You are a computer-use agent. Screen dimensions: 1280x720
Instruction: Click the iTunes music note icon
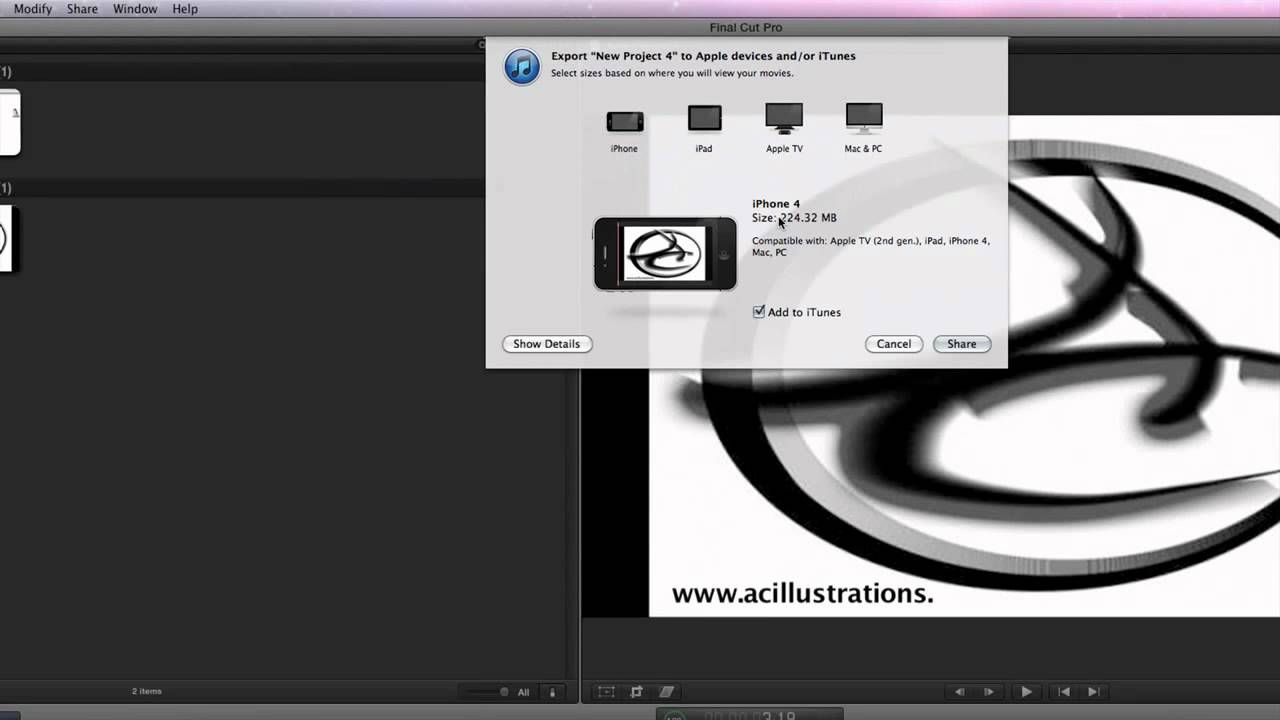(x=522, y=67)
